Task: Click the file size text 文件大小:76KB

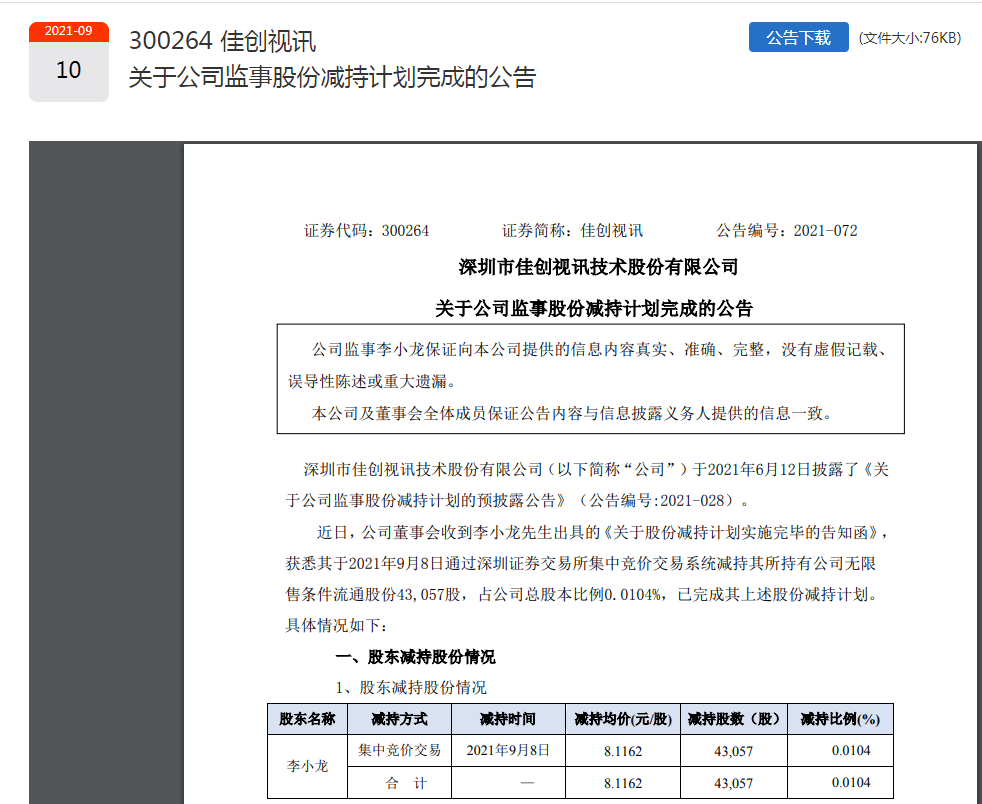Action: 909,38
